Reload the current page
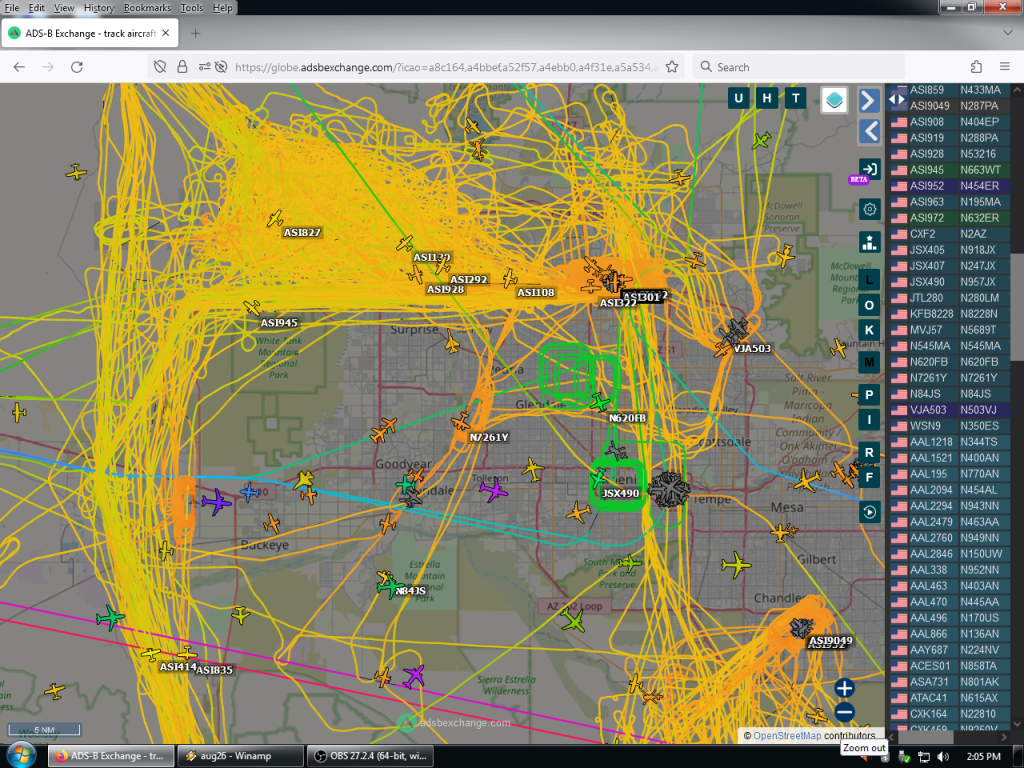Image resolution: width=1024 pixels, height=768 pixels. click(x=76, y=67)
